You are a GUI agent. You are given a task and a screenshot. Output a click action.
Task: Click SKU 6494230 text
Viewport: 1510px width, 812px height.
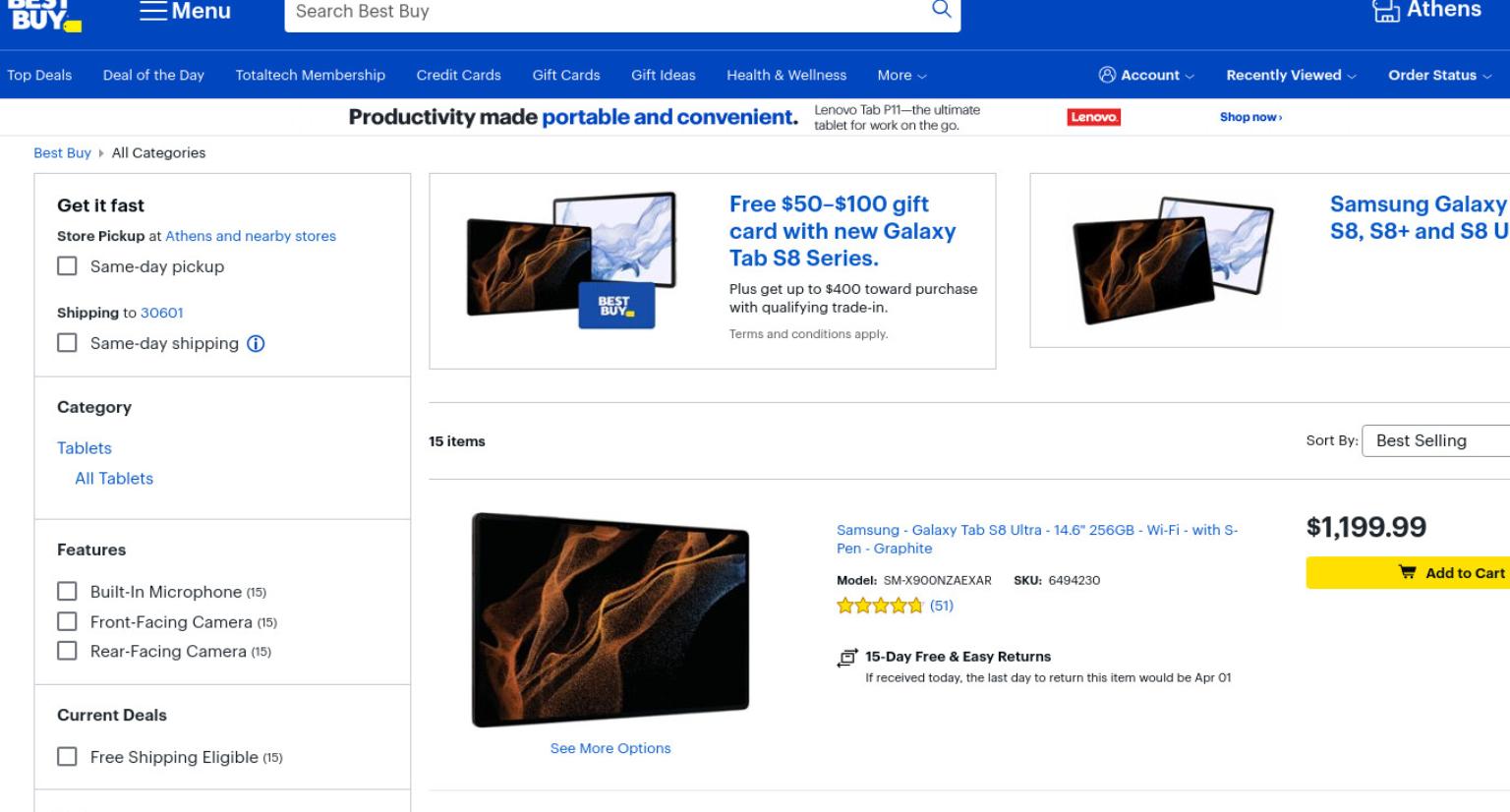[x=1057, y=581]
